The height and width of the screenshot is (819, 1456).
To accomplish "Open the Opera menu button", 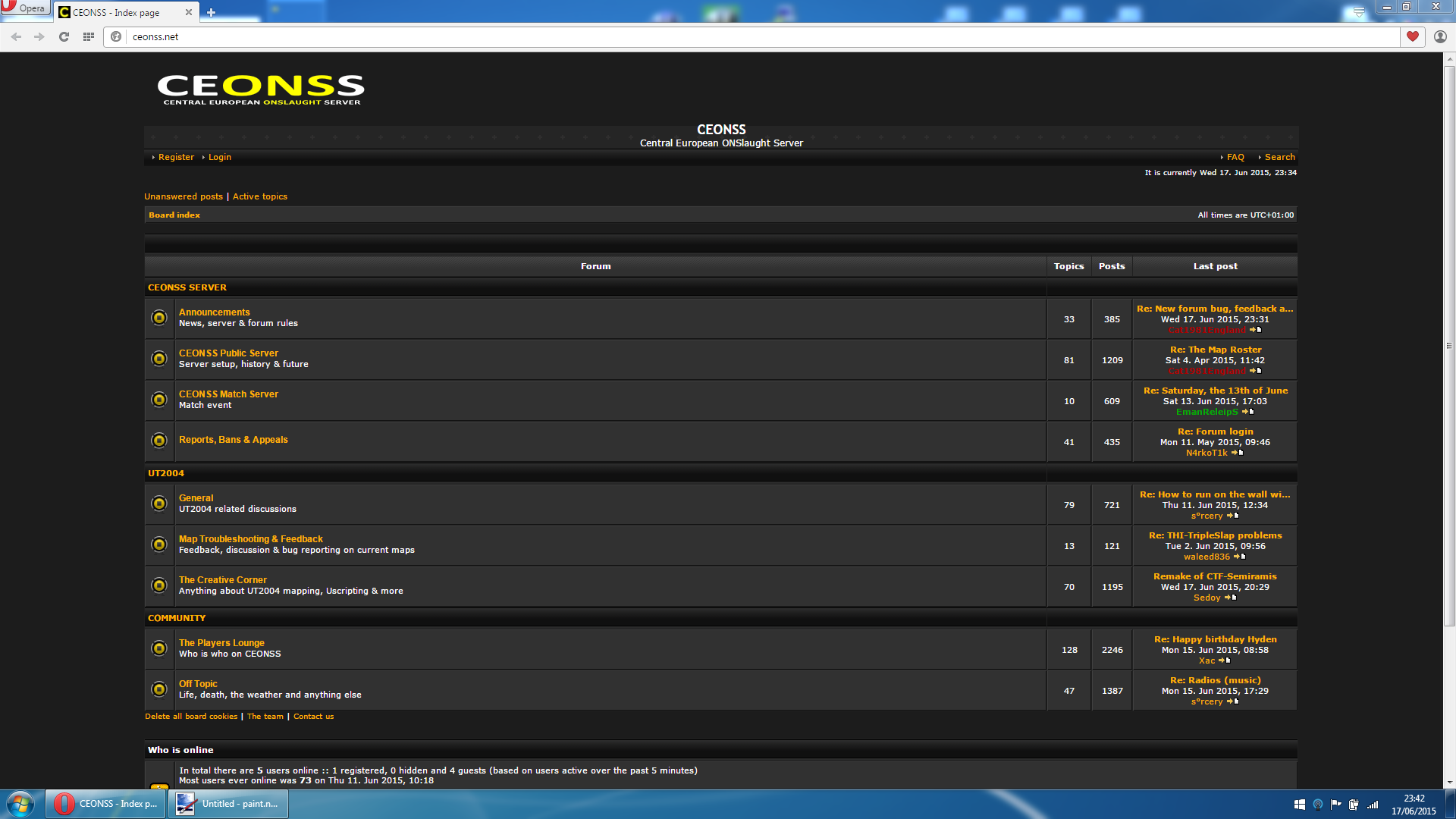I will tap(24, 8).
